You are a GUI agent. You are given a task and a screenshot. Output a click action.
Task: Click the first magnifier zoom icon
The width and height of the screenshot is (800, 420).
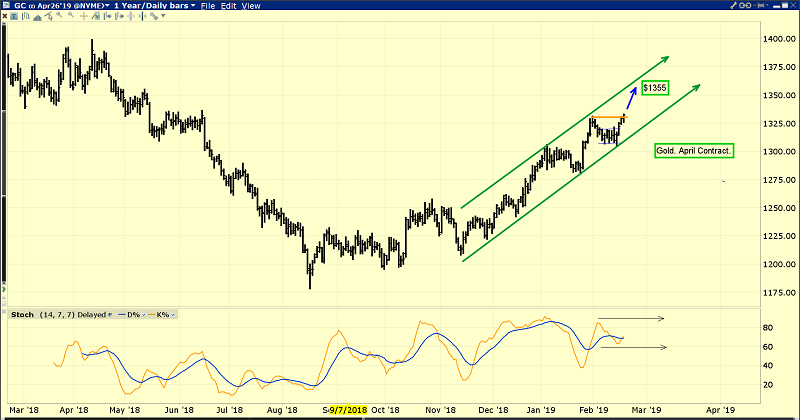tap(59, 15)
